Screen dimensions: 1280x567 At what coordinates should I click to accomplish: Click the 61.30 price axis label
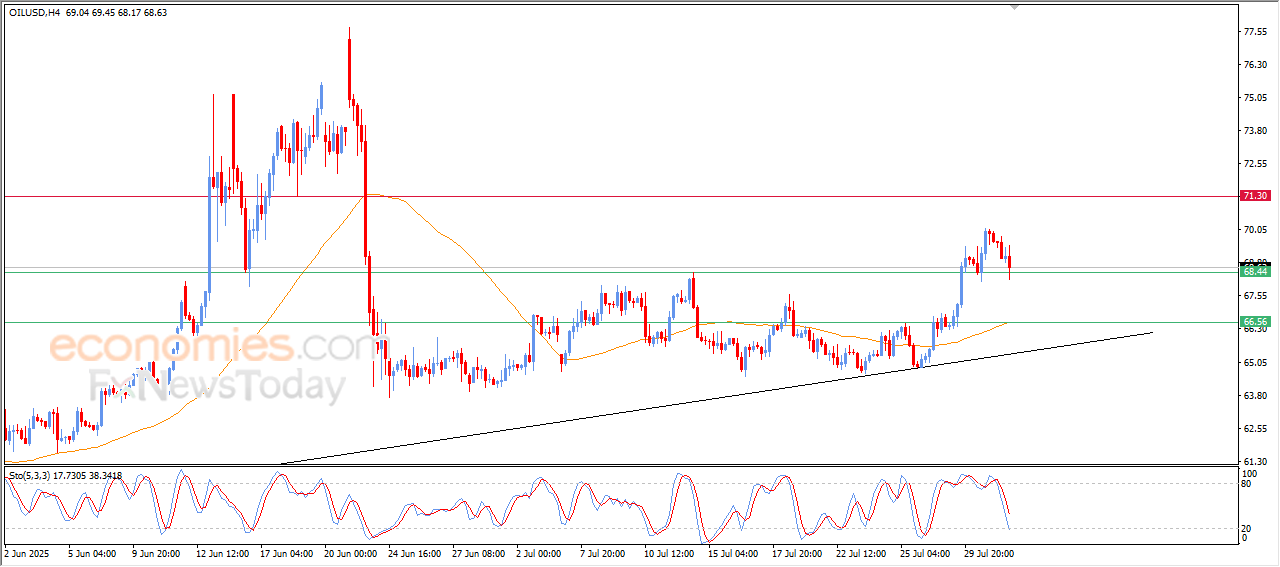[1255, 461]
